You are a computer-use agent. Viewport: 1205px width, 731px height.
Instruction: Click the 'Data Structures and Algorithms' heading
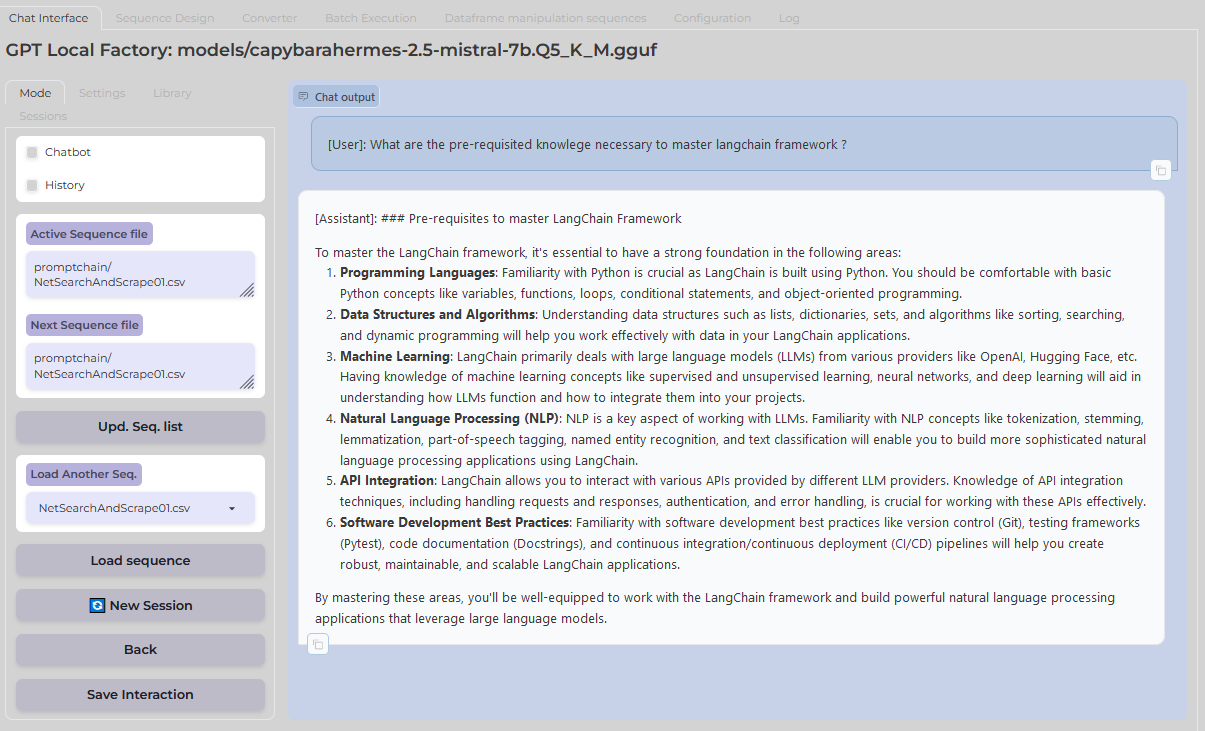click(438, 314)
